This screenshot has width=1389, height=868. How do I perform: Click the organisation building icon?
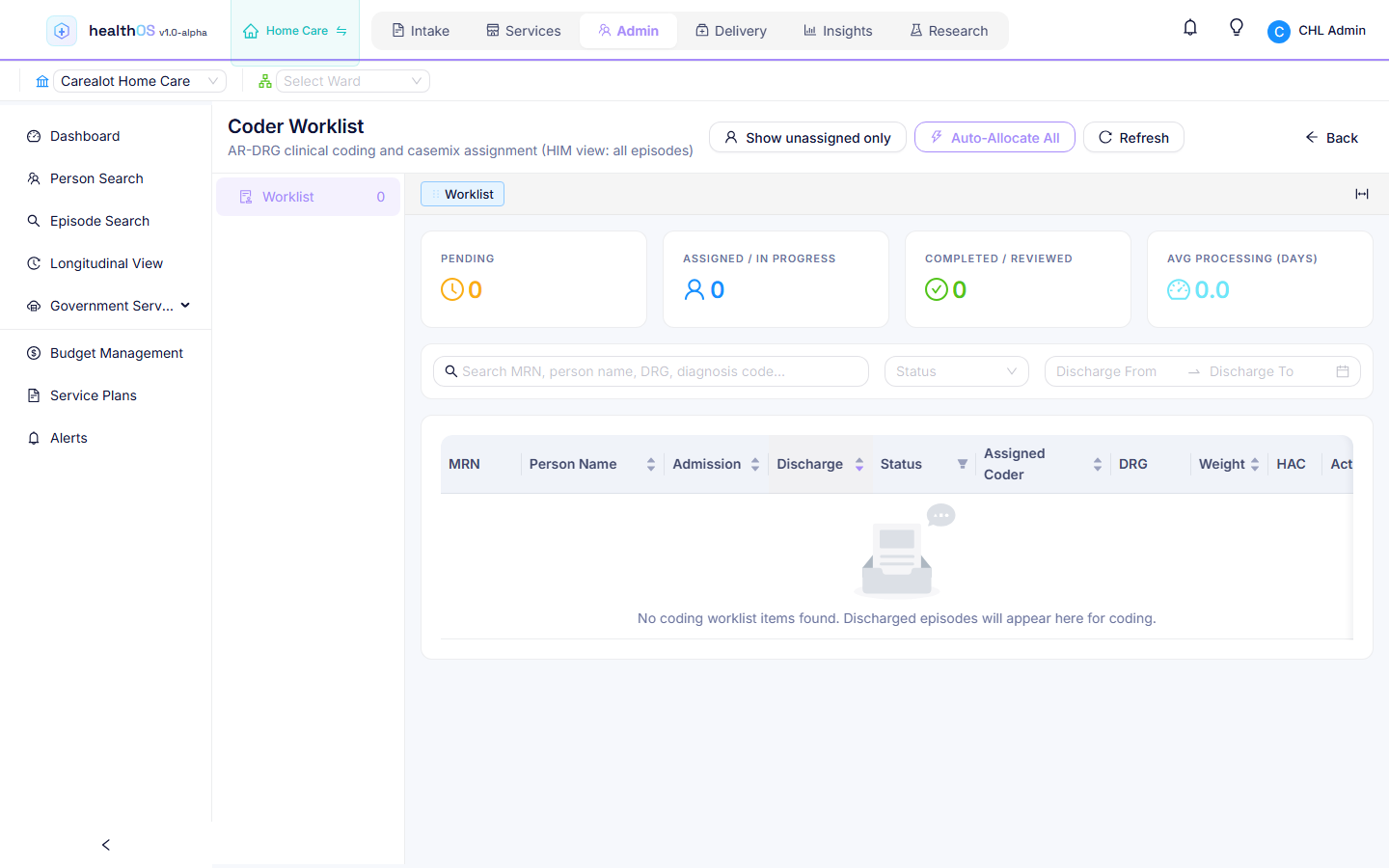point(42,81)
